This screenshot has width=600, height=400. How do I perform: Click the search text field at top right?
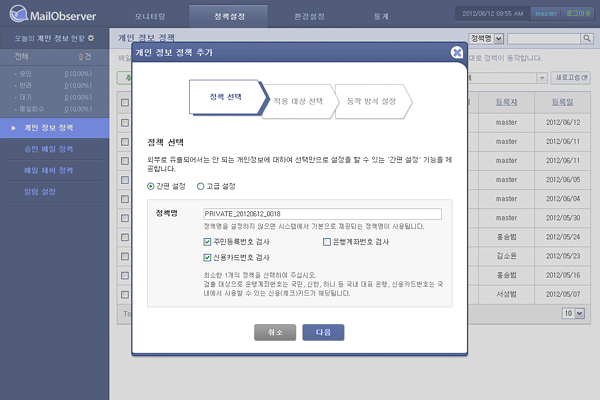[544, 38]
